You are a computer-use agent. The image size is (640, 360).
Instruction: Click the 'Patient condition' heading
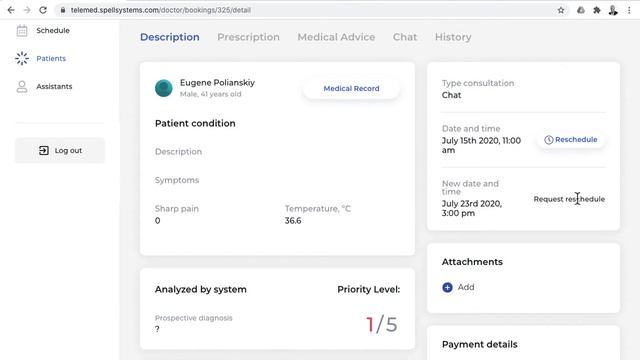[195, 123]
